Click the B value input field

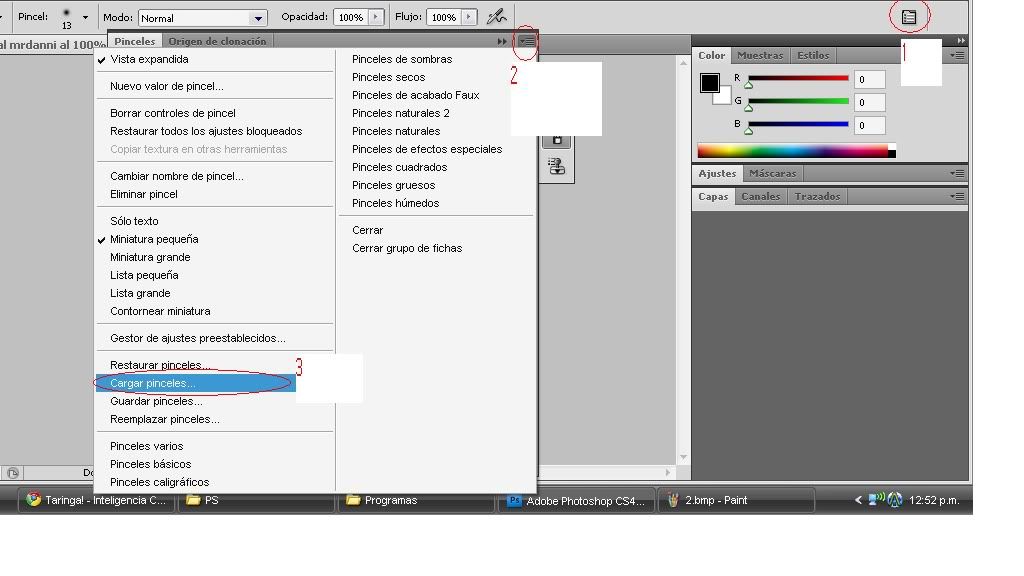pos(869,125)
